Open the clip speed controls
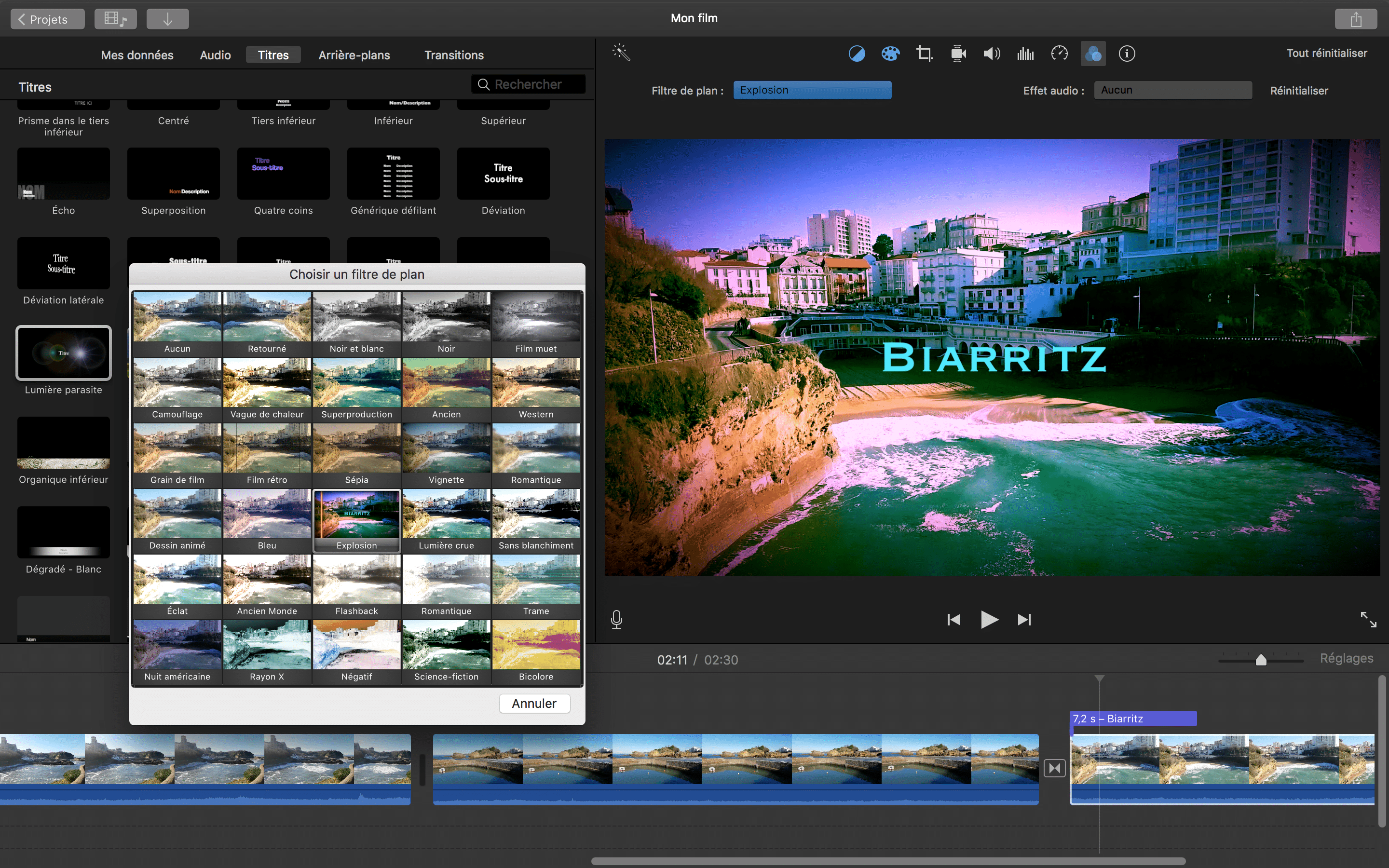The width and height of the screenshot is (1389, 868). [x=1059, y=53]
